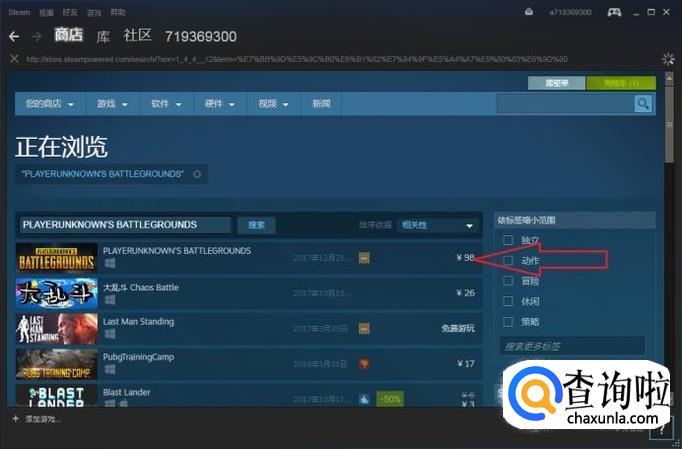This screenshot has width=682, height=449.
Task: Open the 相关性 sort order dropdown
Action: coord(437,225)
